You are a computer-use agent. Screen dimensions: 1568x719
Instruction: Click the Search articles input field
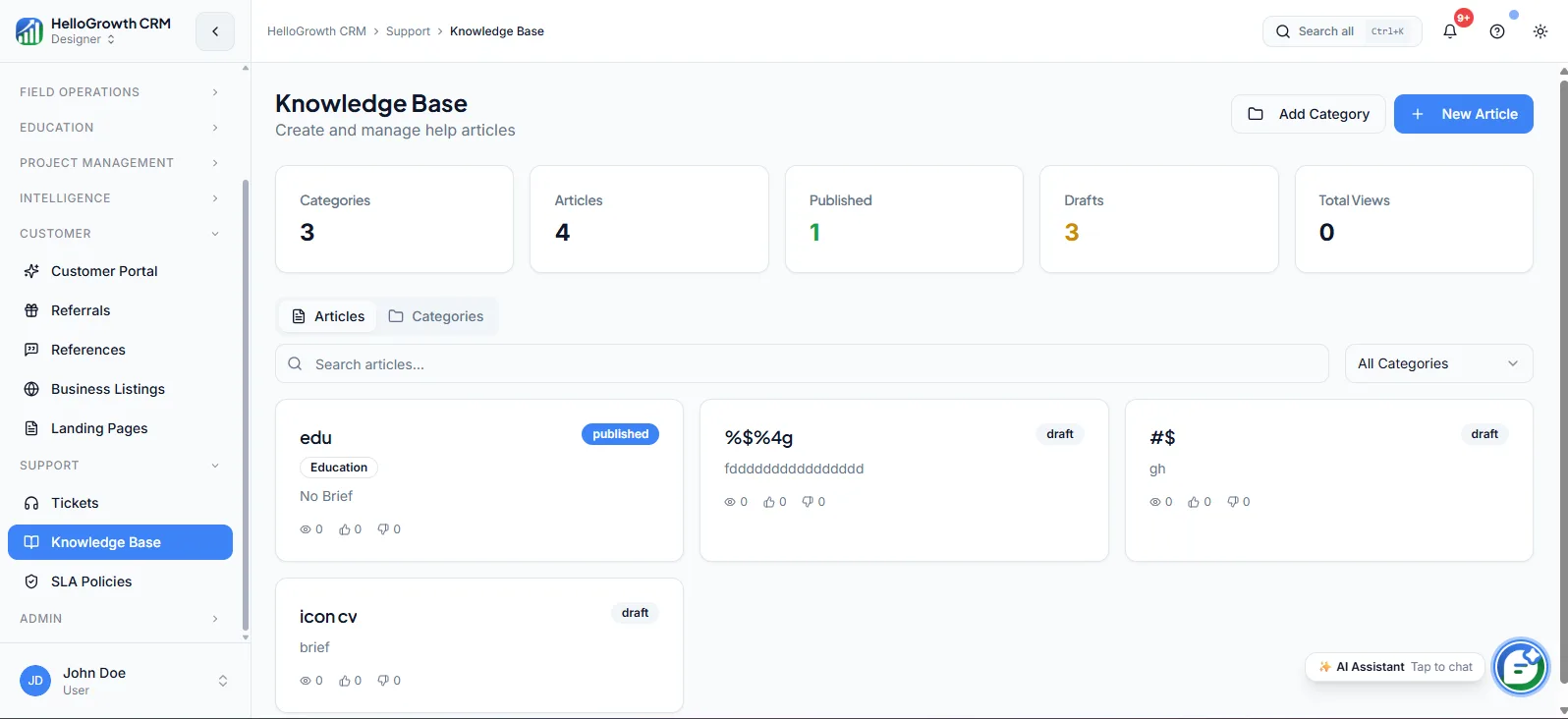tap(802, 363)
